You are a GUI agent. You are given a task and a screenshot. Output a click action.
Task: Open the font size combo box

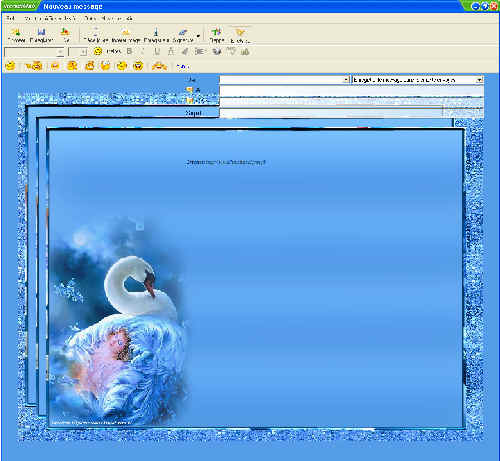(78, 52)
